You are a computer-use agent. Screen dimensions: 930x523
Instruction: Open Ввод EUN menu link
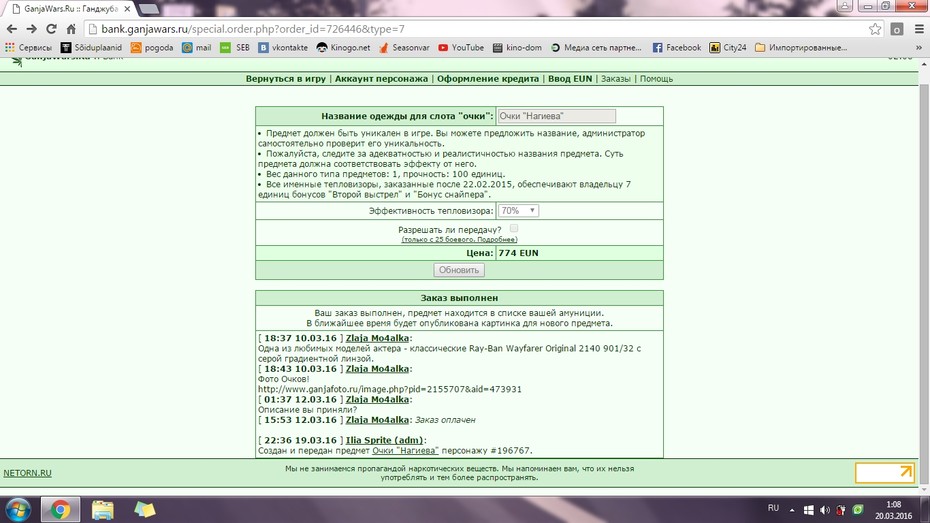pyautogui.click(x=570, y=78)
